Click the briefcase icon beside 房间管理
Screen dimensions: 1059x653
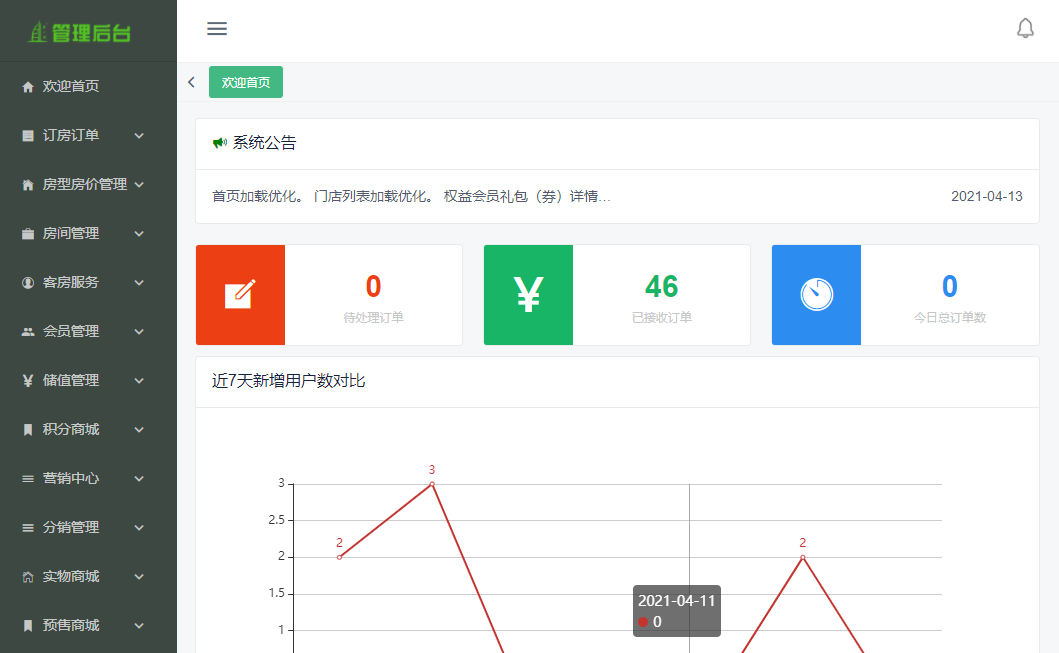pos(28,234)
